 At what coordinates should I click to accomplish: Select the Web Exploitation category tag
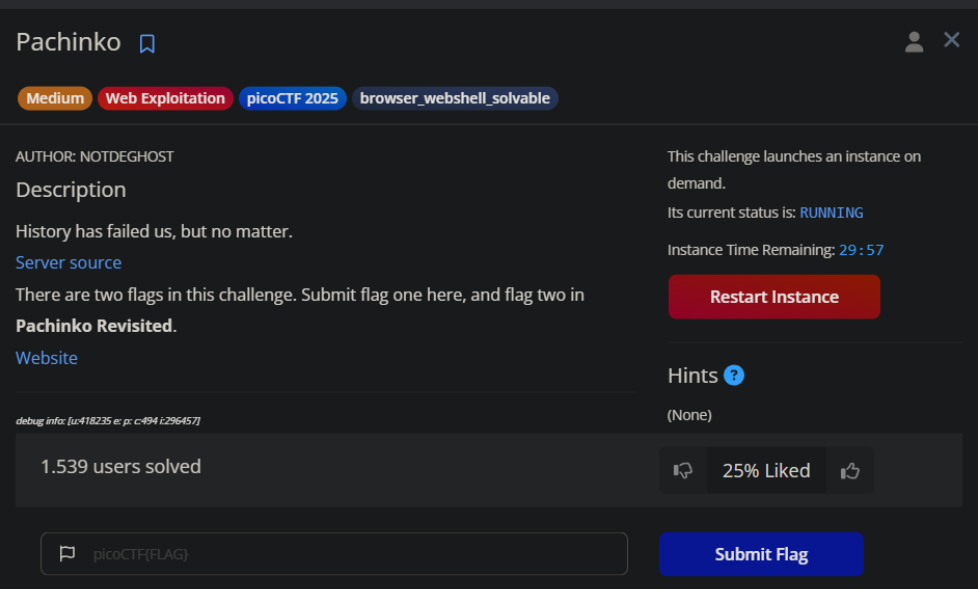[x=165, y=98]
